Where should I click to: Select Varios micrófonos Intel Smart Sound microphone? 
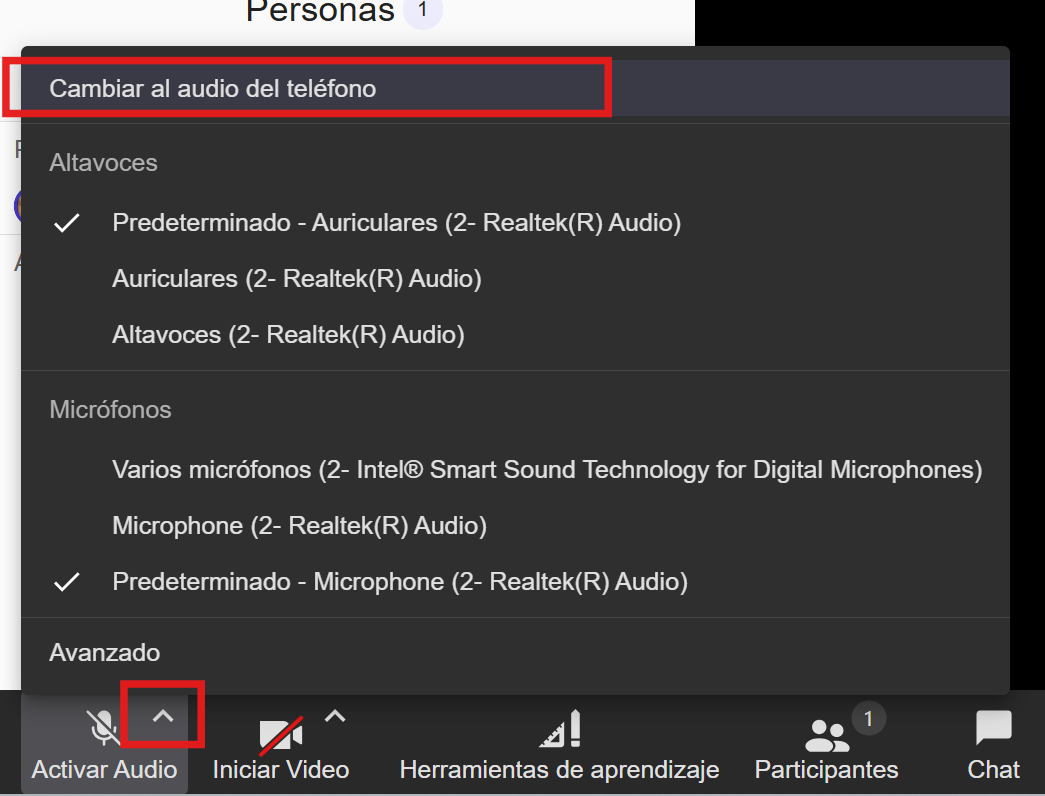(x=515, y=470)
